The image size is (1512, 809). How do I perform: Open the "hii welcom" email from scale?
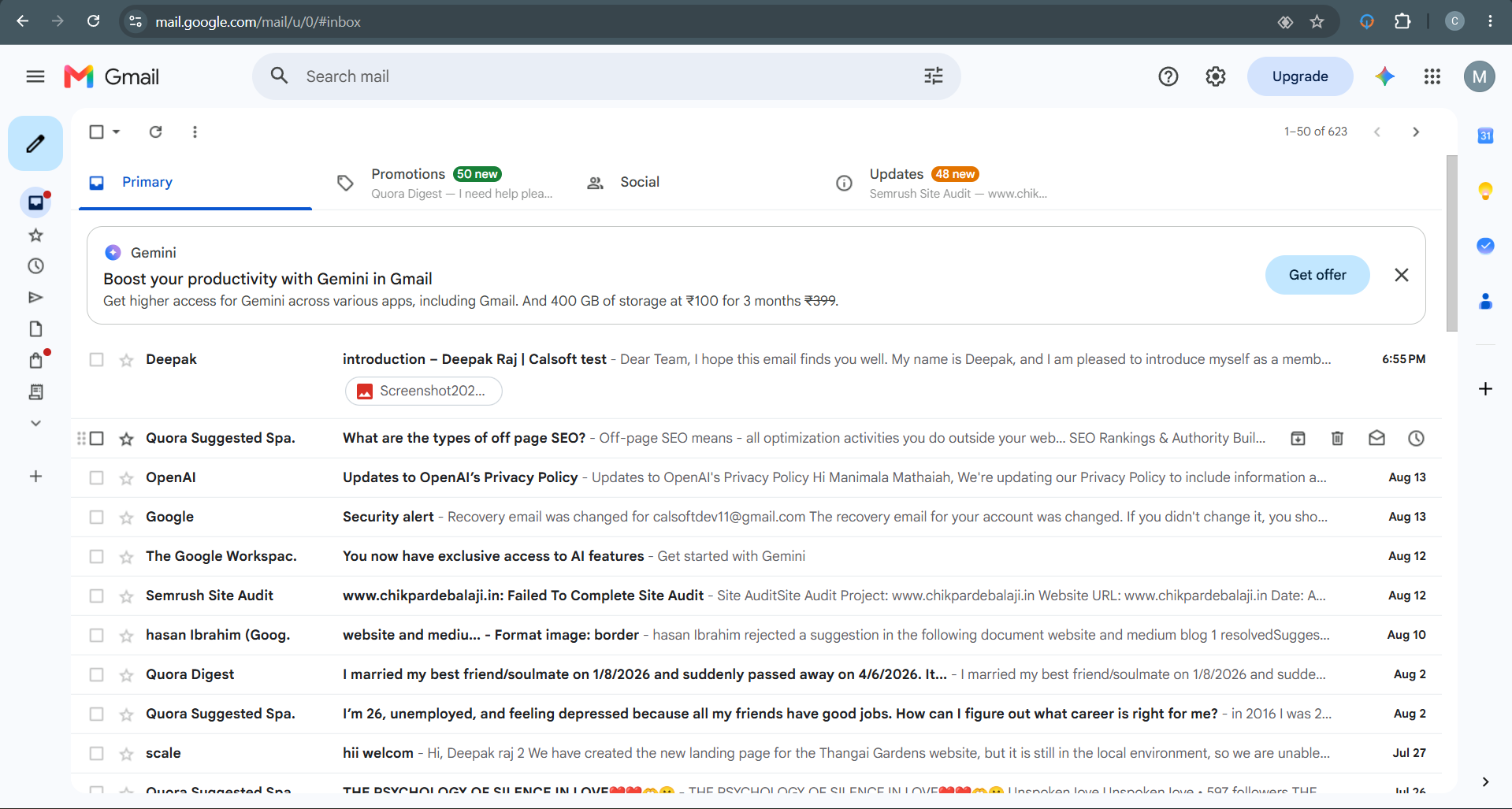tap(756, 753)
